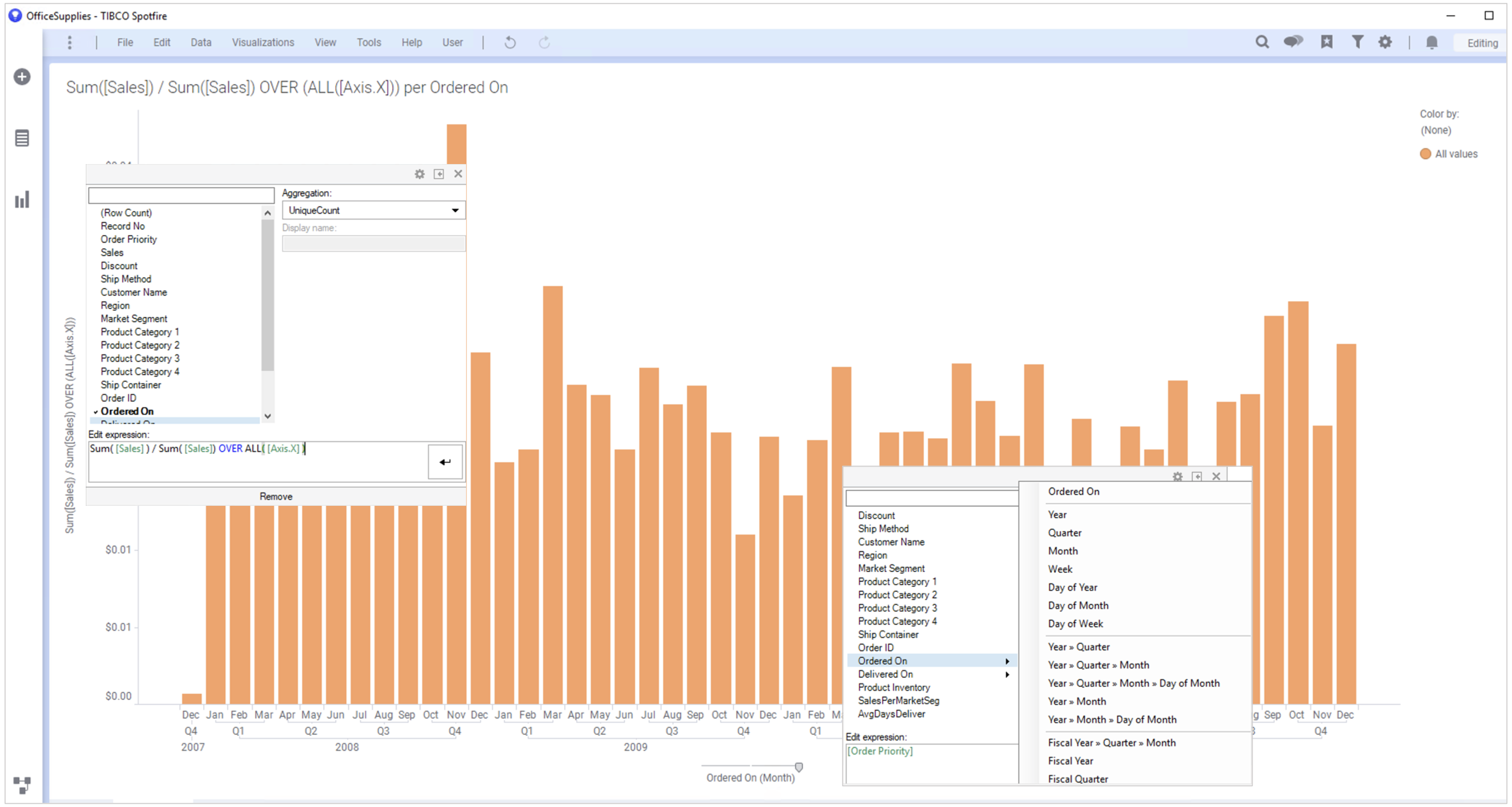Open the Visualizations menu
Viewport: 1512px width, 807px height.
pos(263,42)
